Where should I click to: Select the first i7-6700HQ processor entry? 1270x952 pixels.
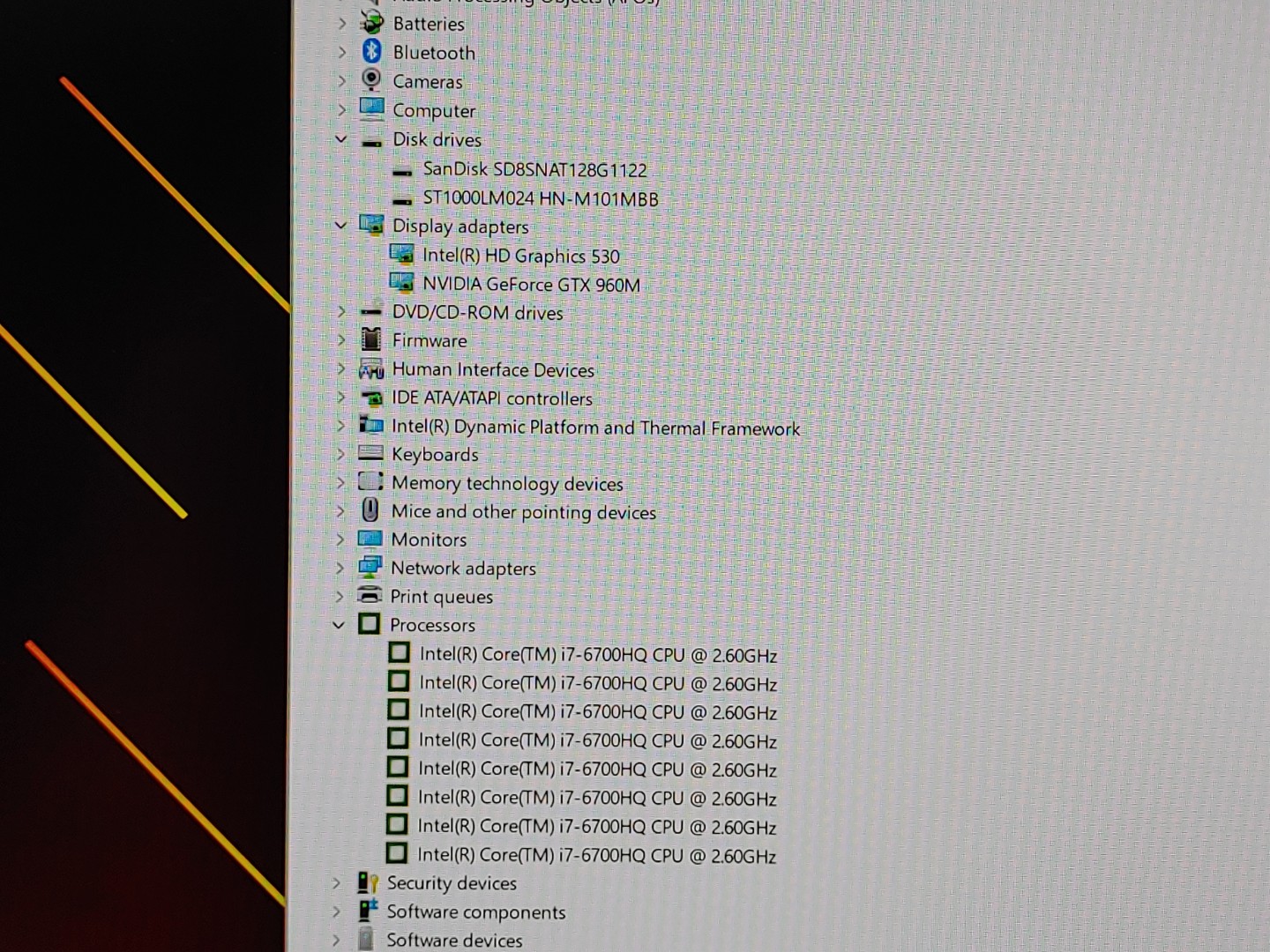tap(598, 655)
